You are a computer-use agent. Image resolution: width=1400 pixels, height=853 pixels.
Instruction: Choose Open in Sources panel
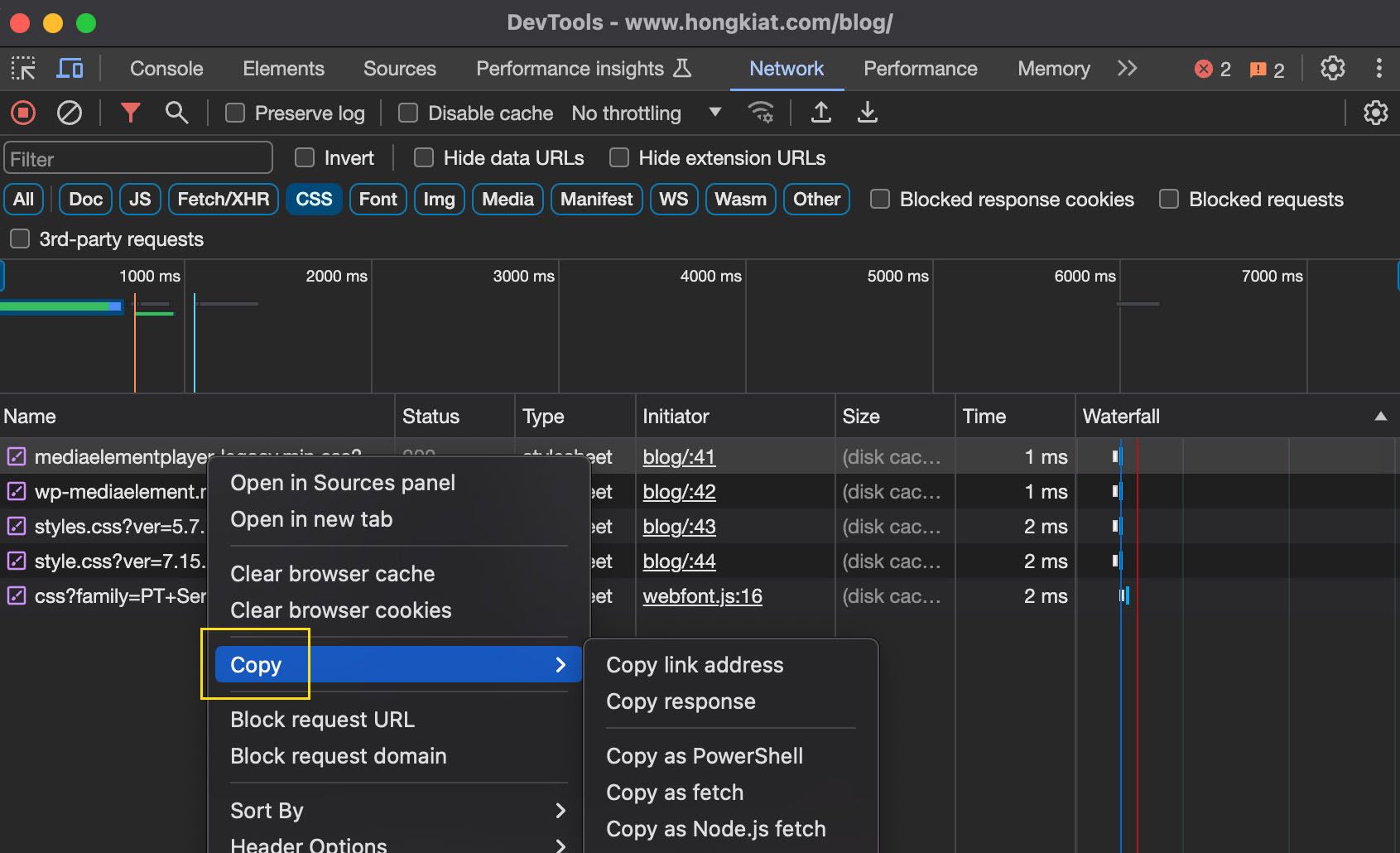(x=343, y=483)
